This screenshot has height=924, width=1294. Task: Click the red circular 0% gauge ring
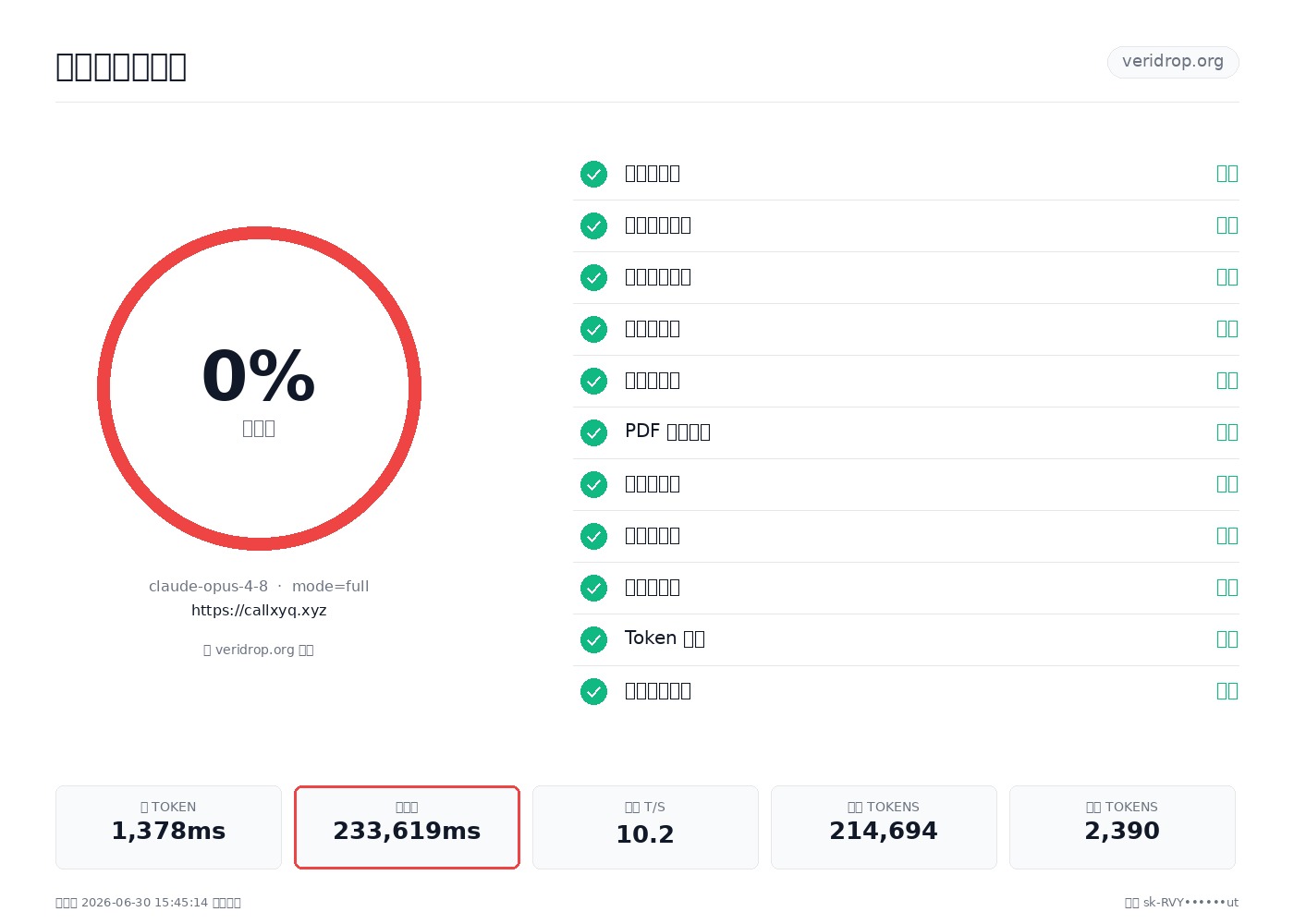pyautogui.click(x=259, y=388)
